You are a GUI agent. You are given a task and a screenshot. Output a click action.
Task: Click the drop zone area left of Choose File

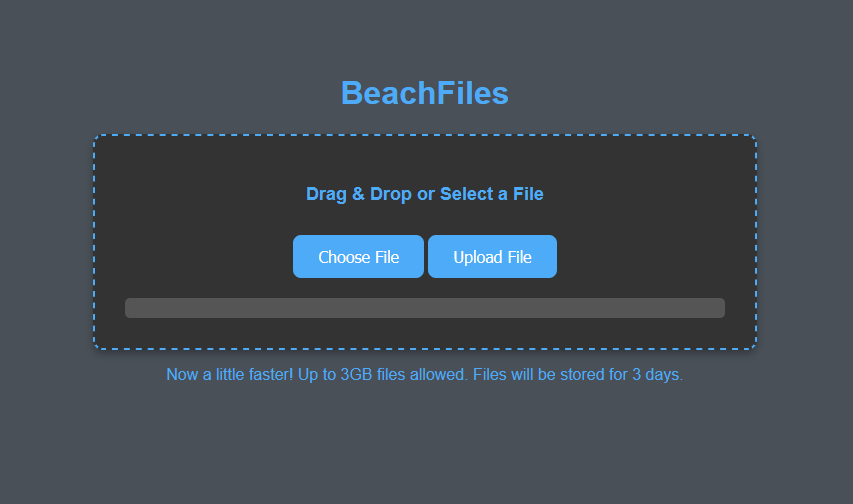point(200,257)
